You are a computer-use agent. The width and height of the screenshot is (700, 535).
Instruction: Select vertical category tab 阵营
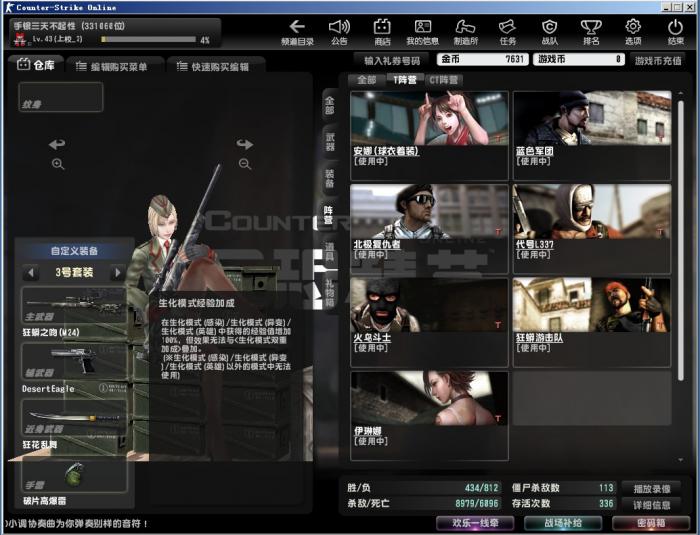(x=328, y=215)
